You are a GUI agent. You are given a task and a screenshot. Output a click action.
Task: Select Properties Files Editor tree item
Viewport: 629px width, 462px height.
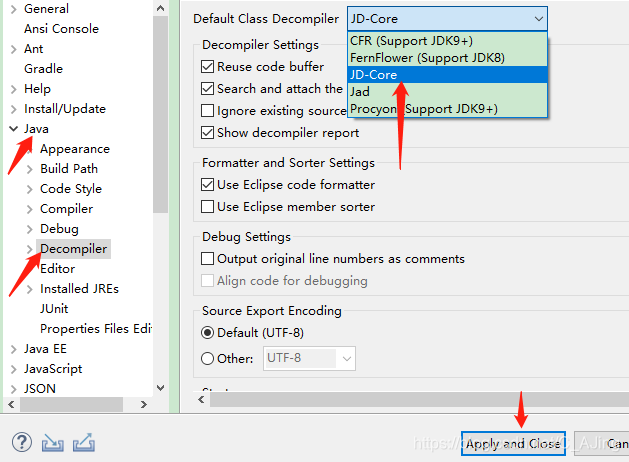click(96, 329)
